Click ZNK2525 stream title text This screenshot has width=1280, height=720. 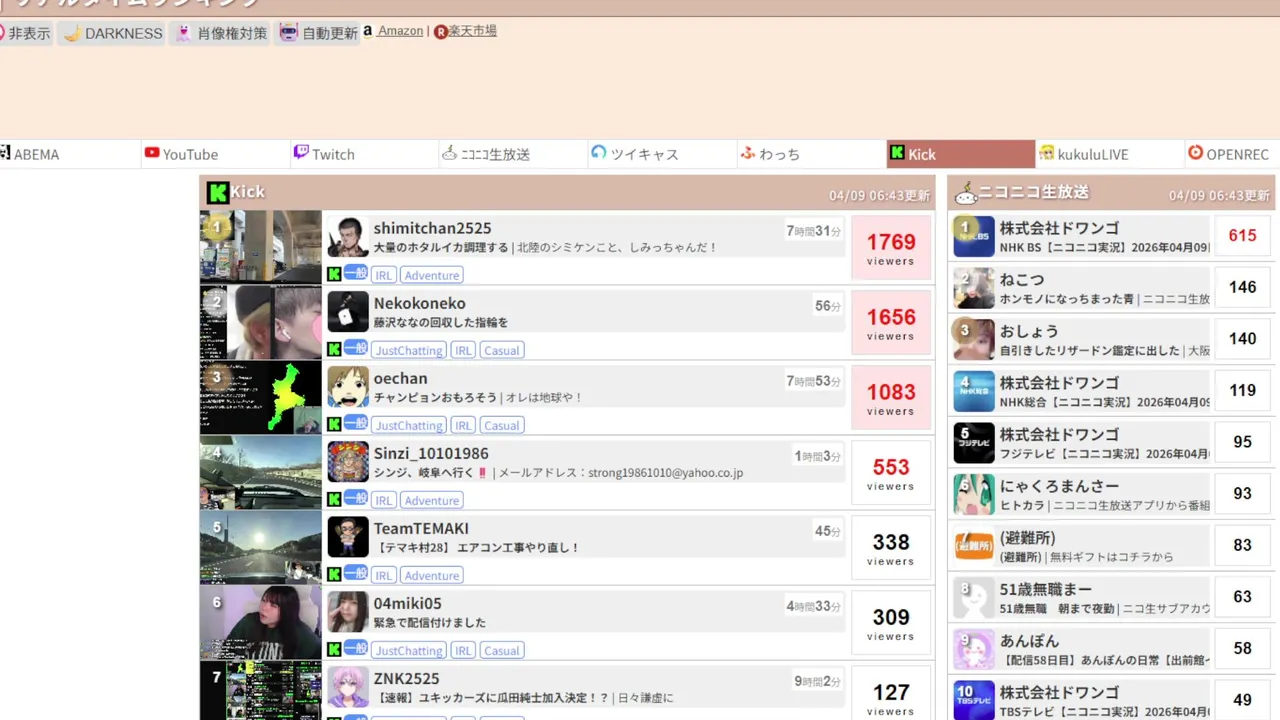click(523, 698)
